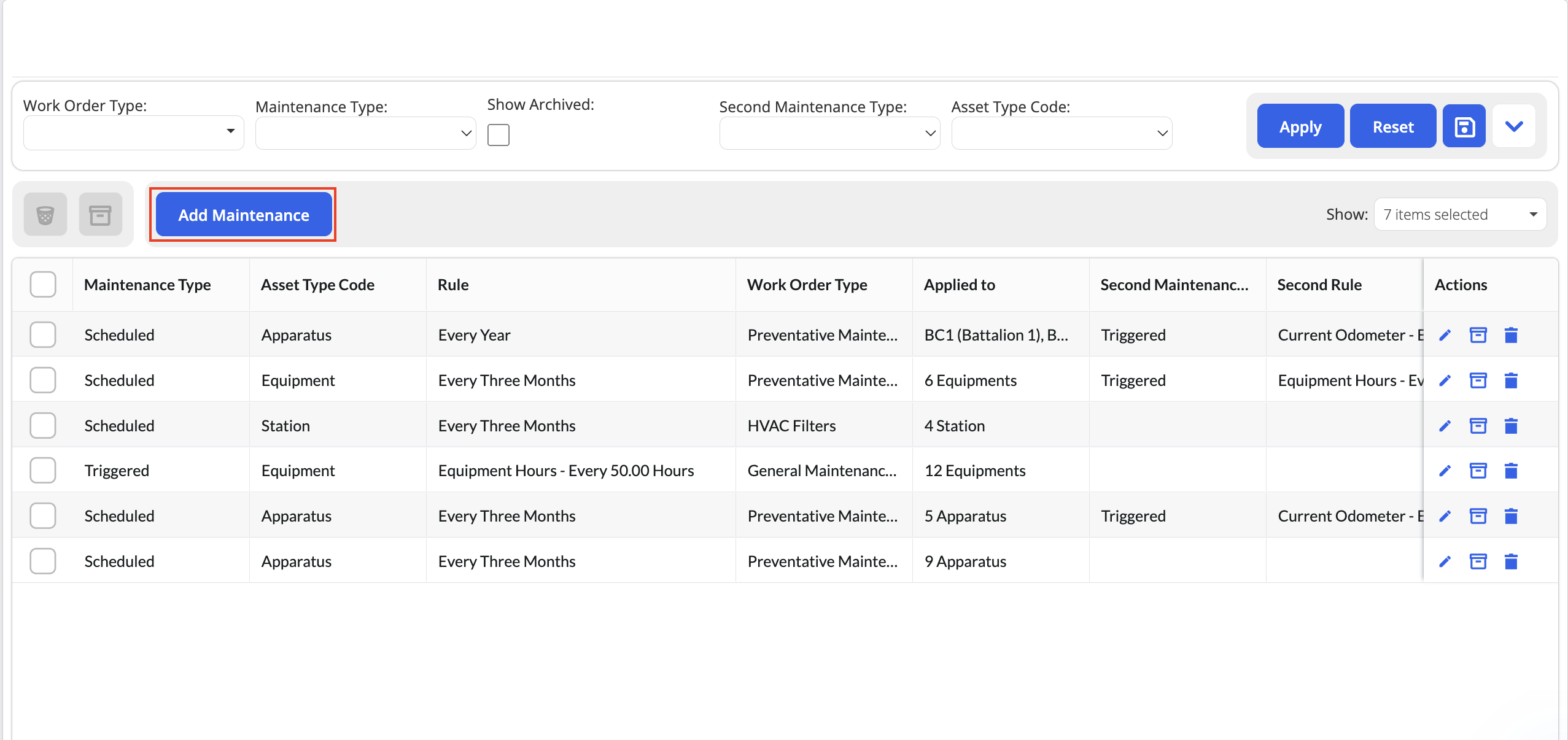Edit the 9 Apparatus maintenance row
The image size is (1568, 740).
point(1445,561)
